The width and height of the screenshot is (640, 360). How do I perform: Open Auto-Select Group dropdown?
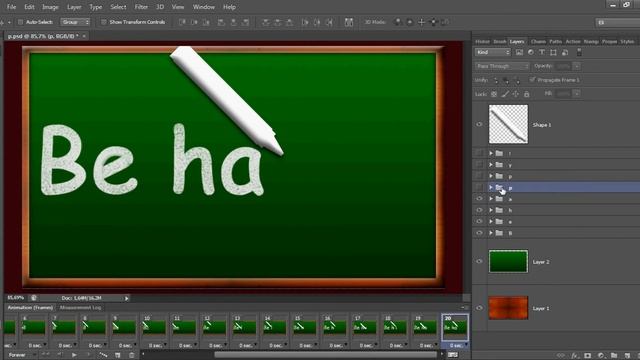pos(75,22)
